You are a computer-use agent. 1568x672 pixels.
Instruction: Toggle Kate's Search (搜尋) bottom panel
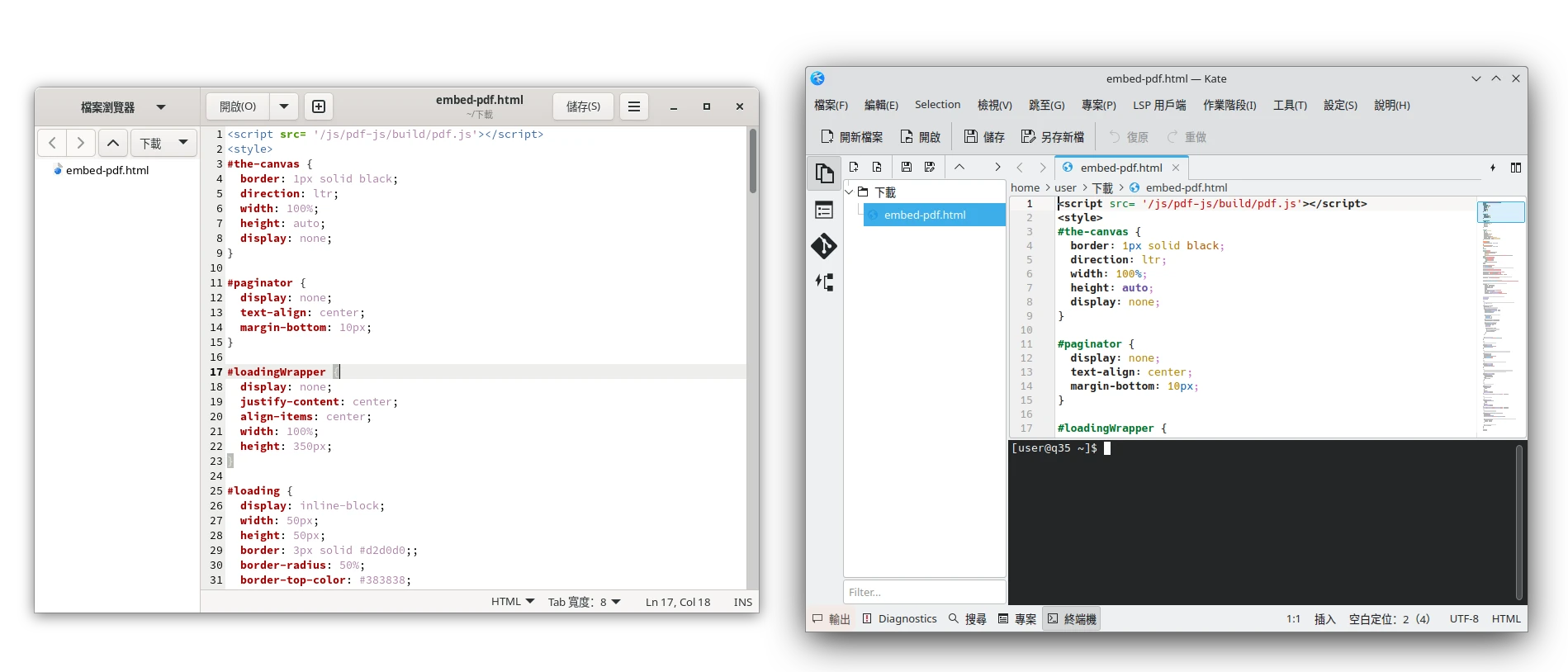coord(968,619)
